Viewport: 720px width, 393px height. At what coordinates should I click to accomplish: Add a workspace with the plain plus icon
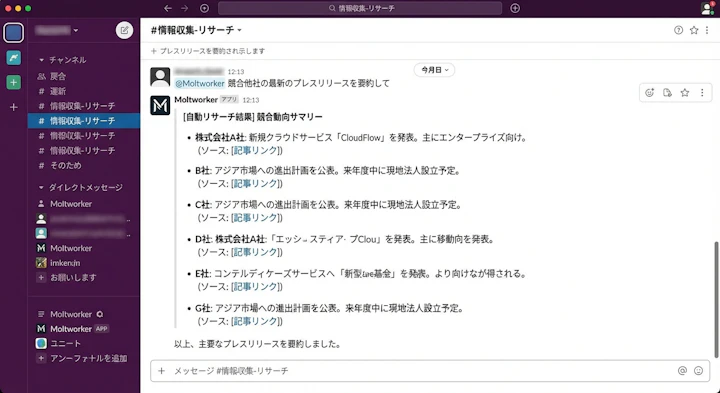click(x=14, y=107)
